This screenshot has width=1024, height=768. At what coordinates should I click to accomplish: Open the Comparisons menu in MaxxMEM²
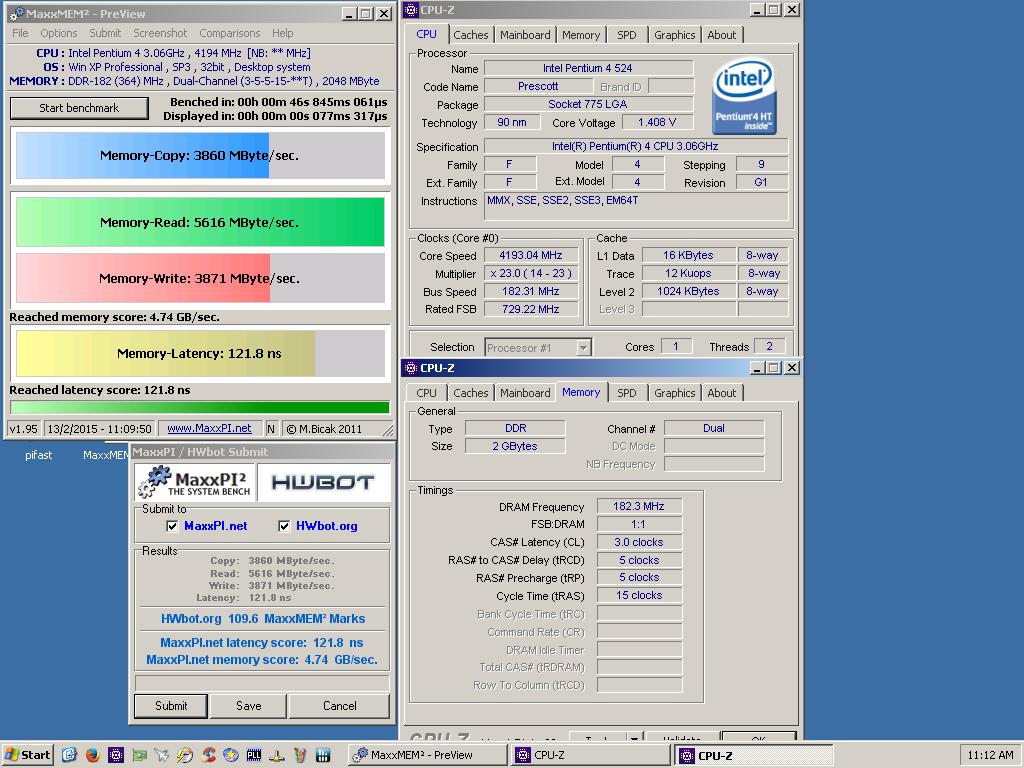point(229,33)
